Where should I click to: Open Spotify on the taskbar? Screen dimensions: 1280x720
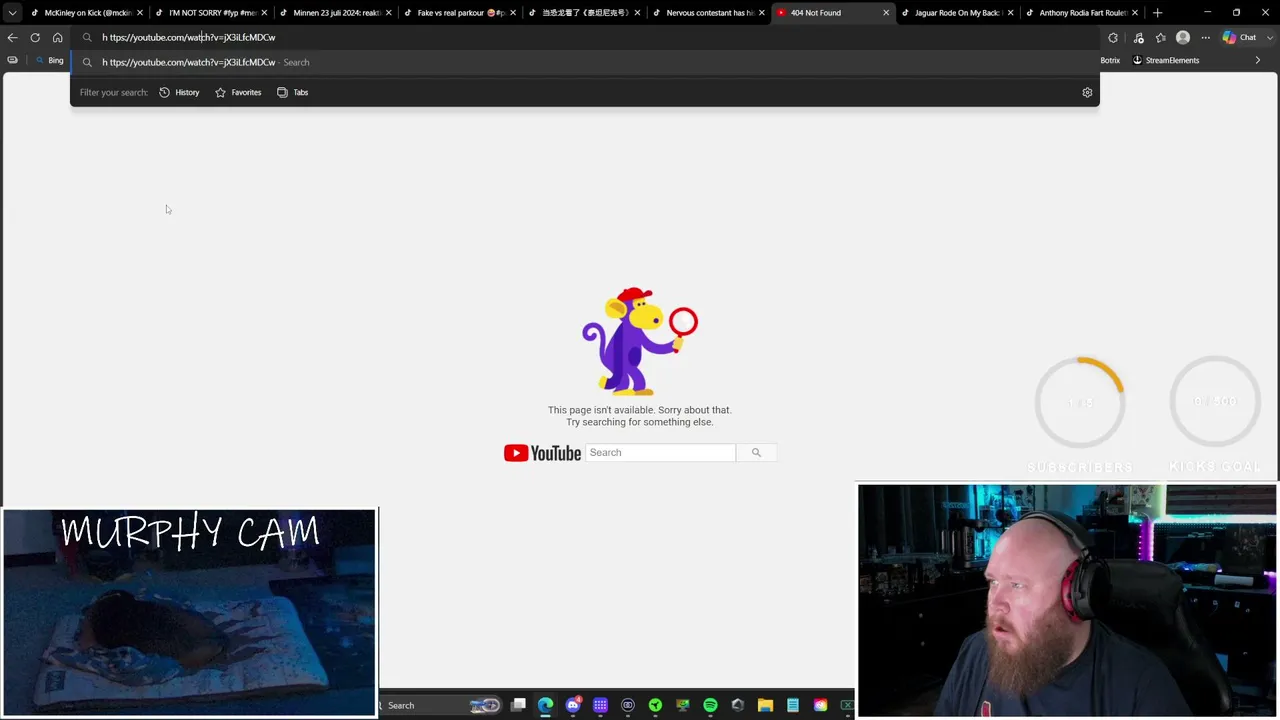pos(710,705)
